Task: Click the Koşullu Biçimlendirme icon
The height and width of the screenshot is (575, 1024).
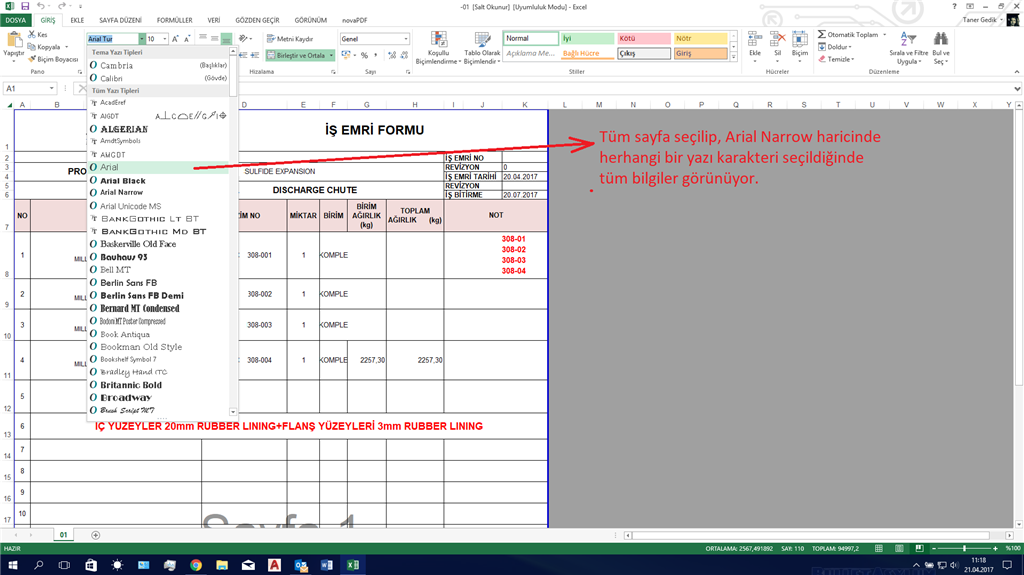Action: [438, 39]
